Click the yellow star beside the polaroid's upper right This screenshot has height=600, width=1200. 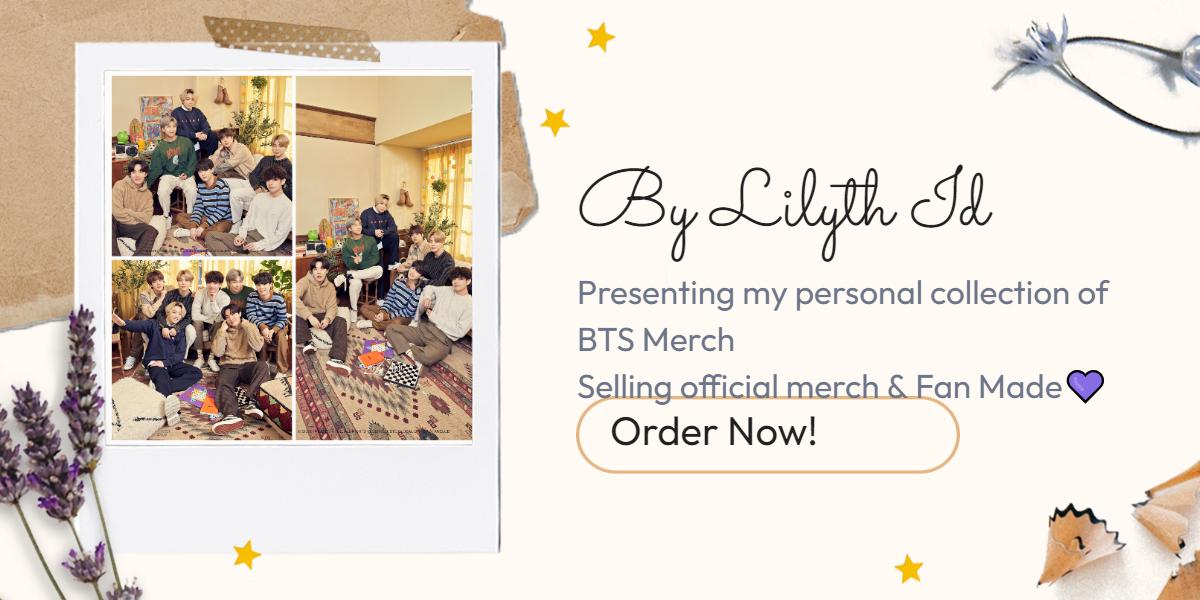click(x=554, y=122)
